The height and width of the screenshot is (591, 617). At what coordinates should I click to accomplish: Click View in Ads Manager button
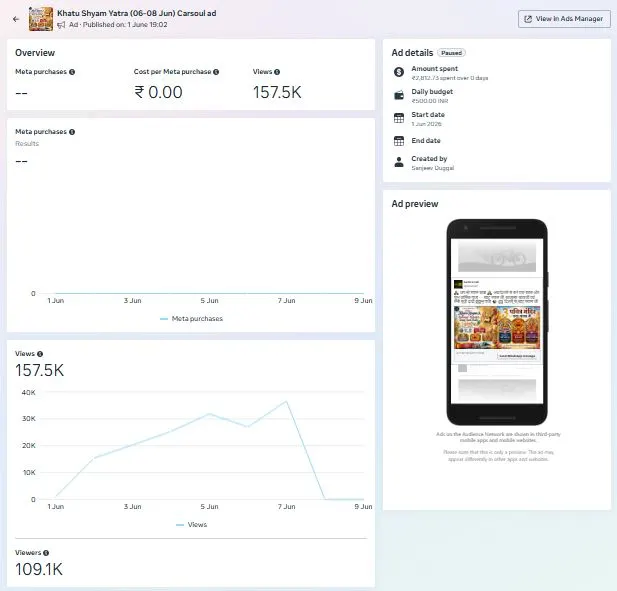[565, 18]
